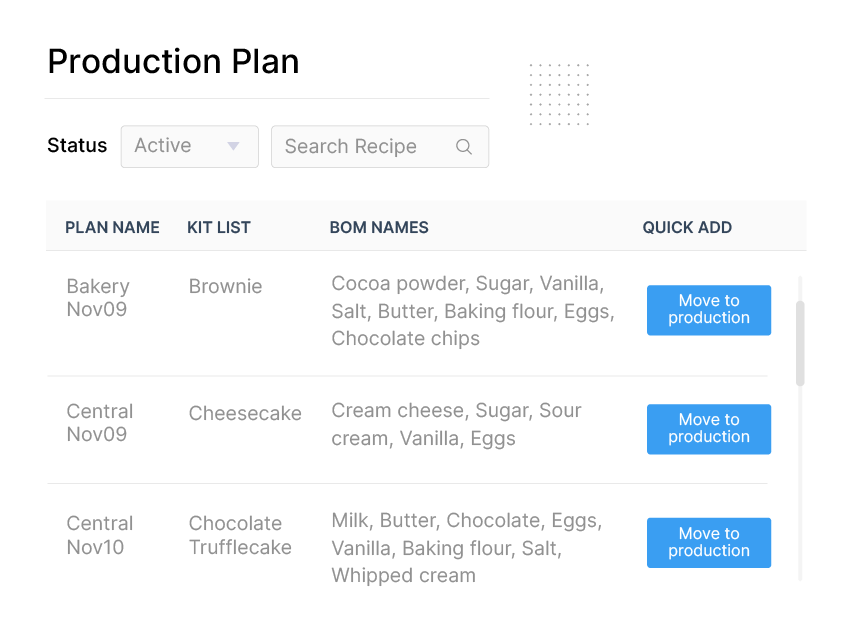This screenshot has width=848, height=633.
Task: Click the KIT LIST column header
Action: tap(218, 227)
